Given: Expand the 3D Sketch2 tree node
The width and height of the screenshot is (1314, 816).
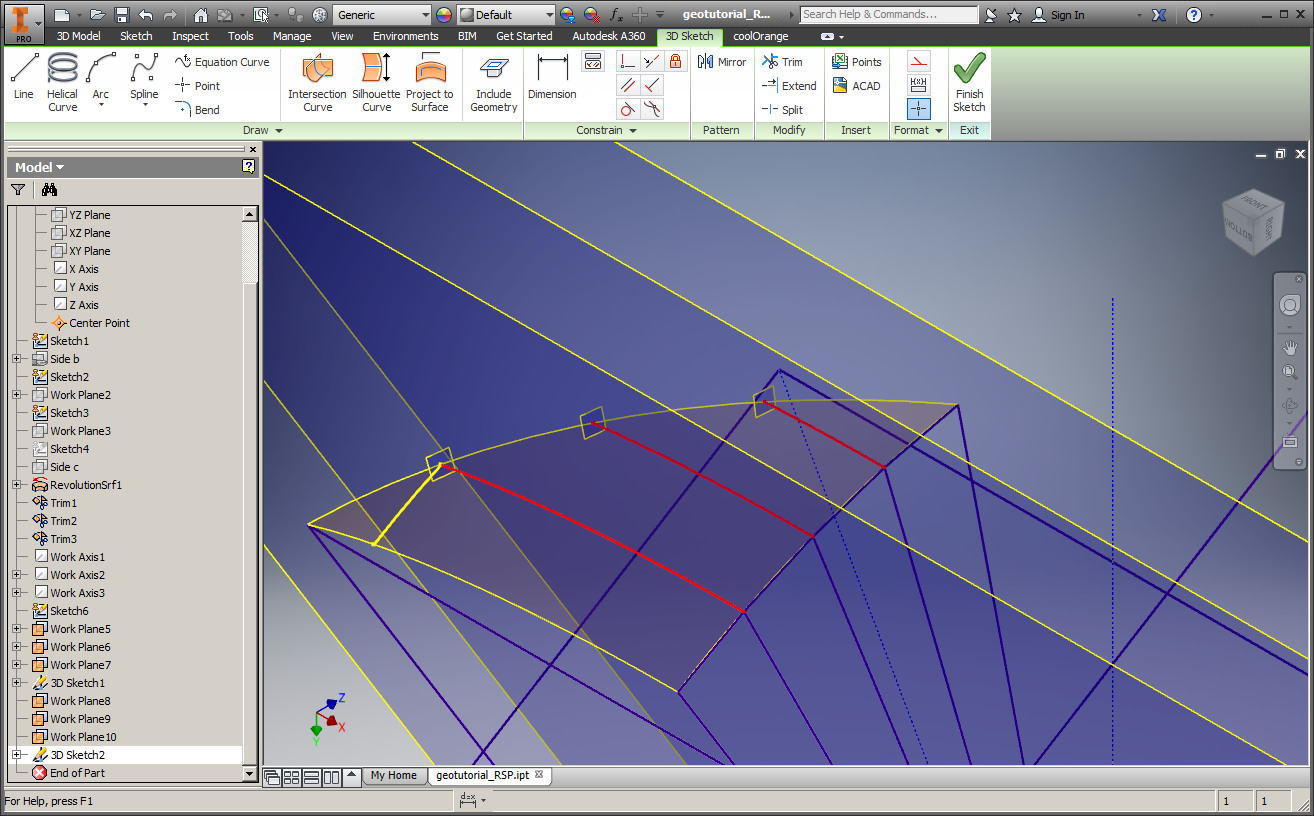Looking at the screenshot, I should coord(16,755).
